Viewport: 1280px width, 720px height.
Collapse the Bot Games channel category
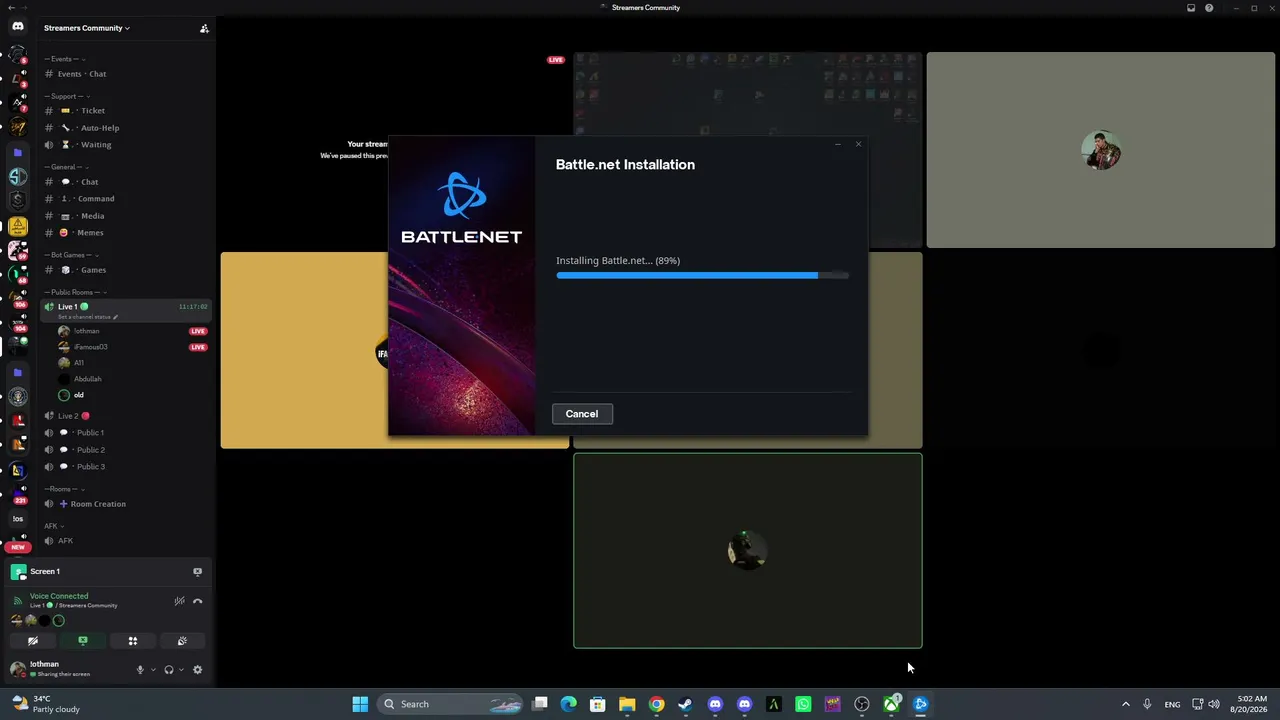pyautogui.click(x=70, y=255)
